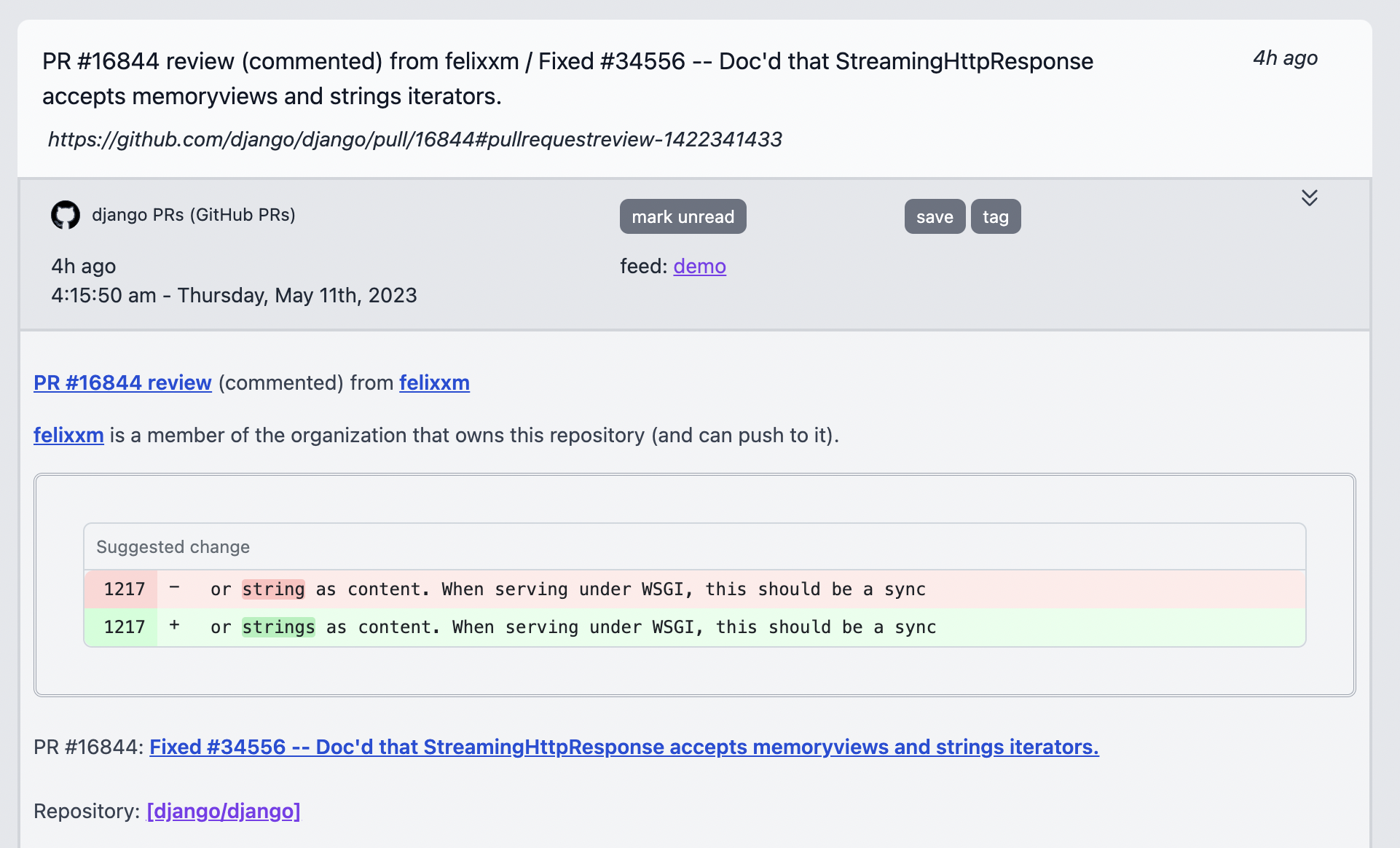Open the demo feed link
The image size is (1400, 848).
tap(699, 267)
